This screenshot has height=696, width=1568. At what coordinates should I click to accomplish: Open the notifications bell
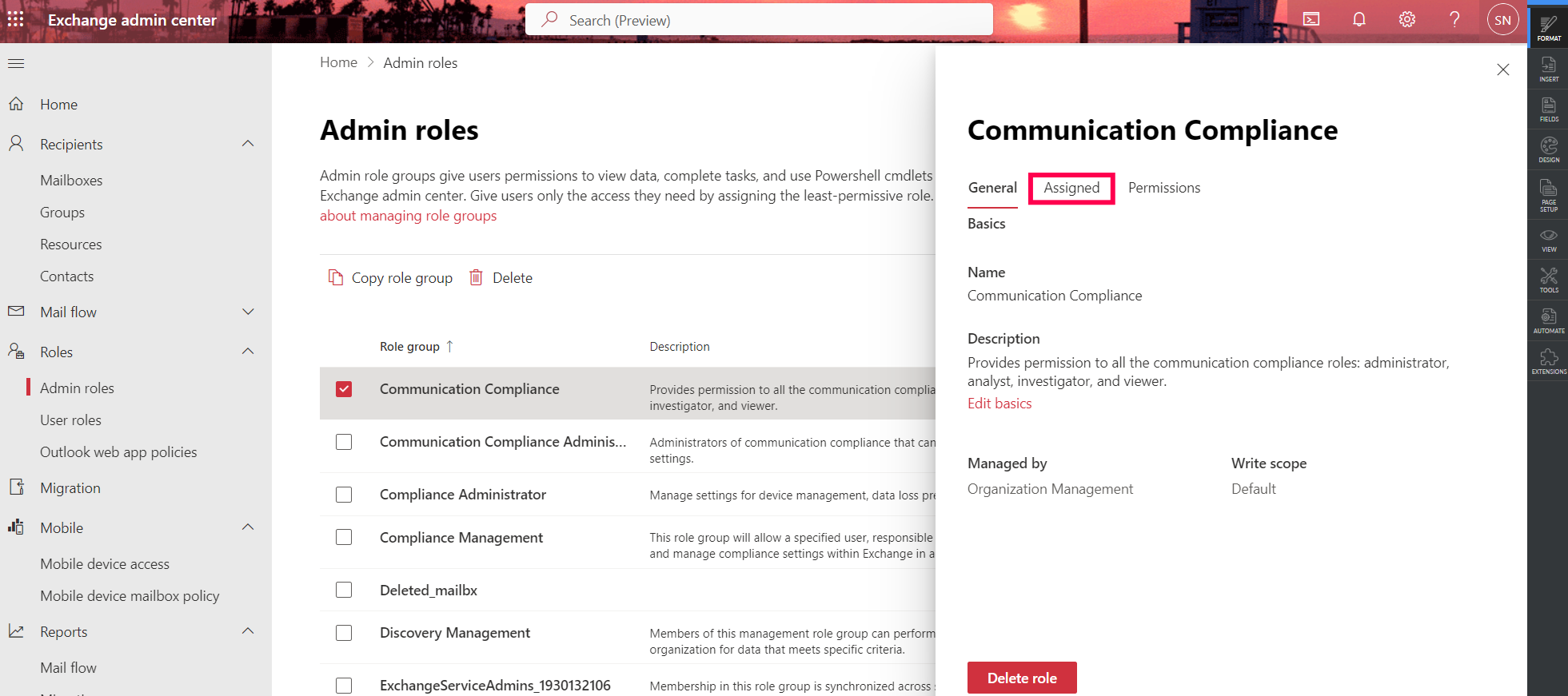[1359, 19]
